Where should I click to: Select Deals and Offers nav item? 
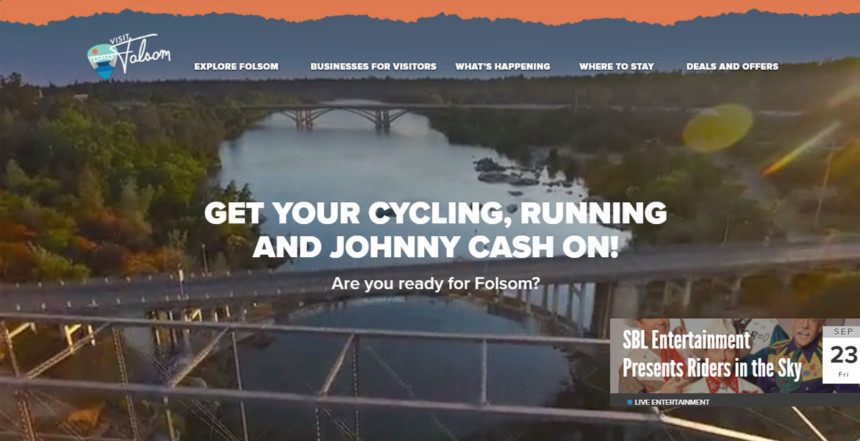click(x=732, y=66)
